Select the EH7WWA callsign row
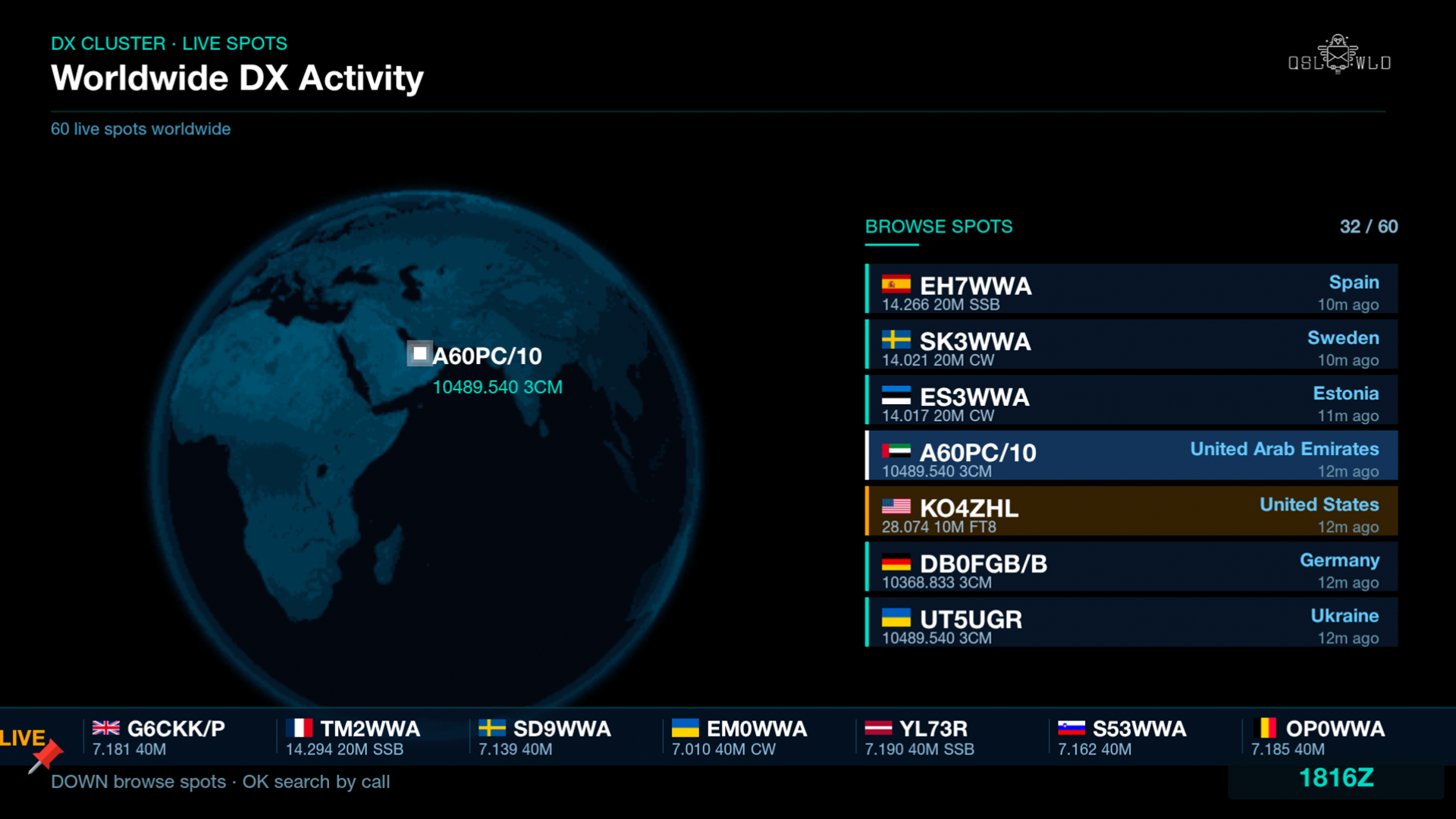The height and width of the screenshot is (819, 1456). (x=1131, y=289)
